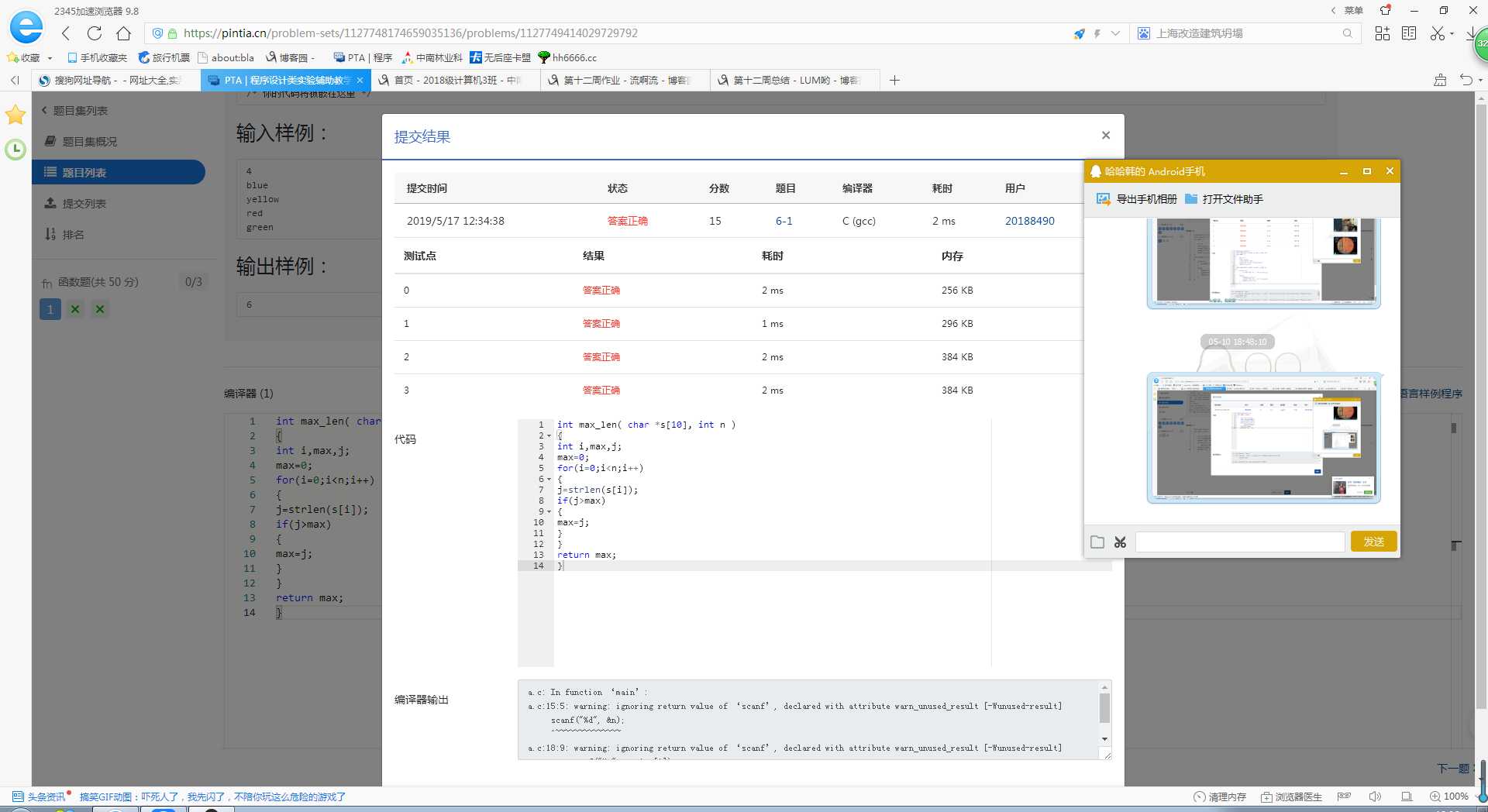Open the 收藏 favorites dropdown
This screenshot has width=1488, height=812.
click(29, 58)
